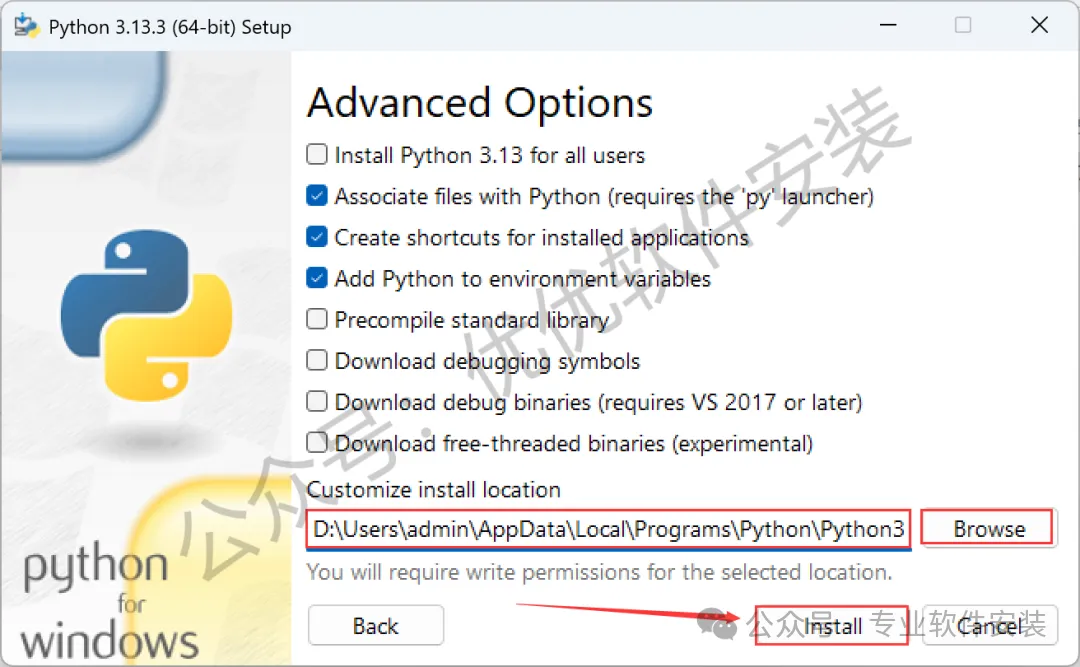Image resolution: width=1080 pixels, height=667 pixels.
Task: Open Browse to choose install folder
Action: click(988, 529)
